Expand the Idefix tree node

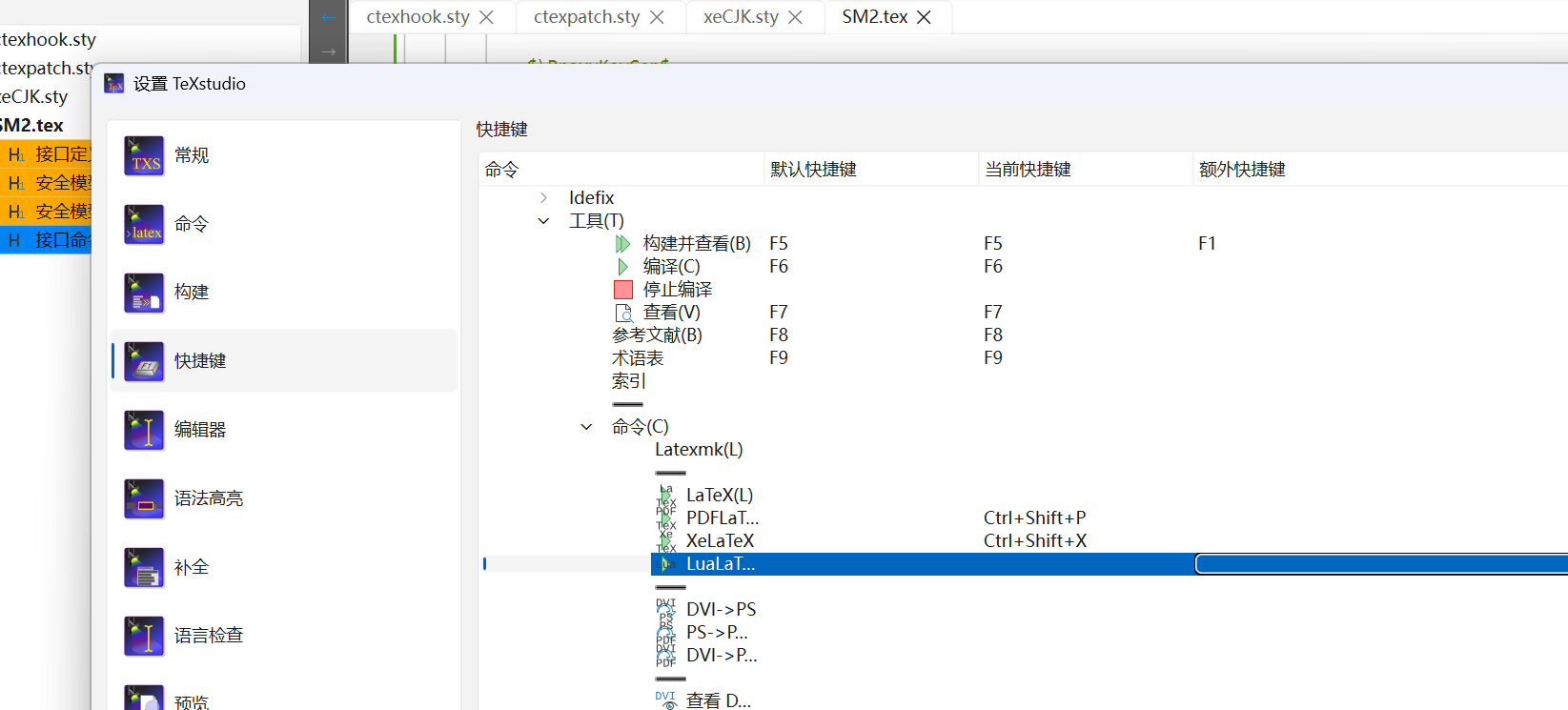click(543, 198)
